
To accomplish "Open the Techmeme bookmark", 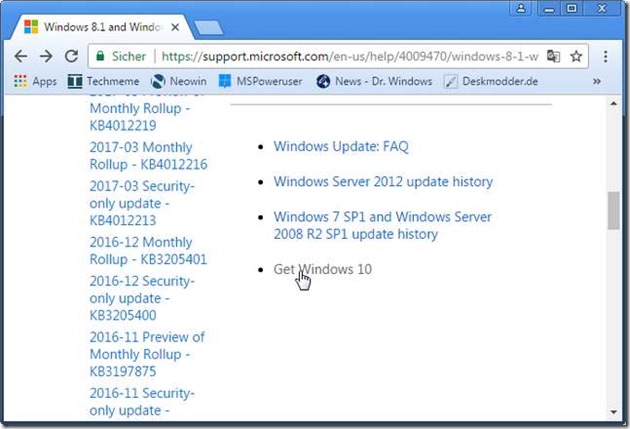I will 103,81.
